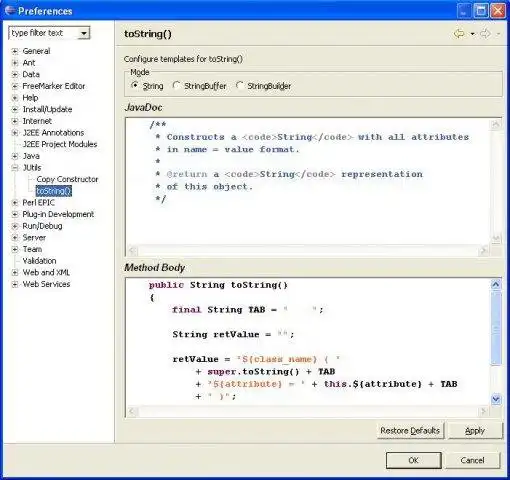Screen dimensions: 510x480
Task: Click the back navigation arrow icon
Action: (459, 34)
